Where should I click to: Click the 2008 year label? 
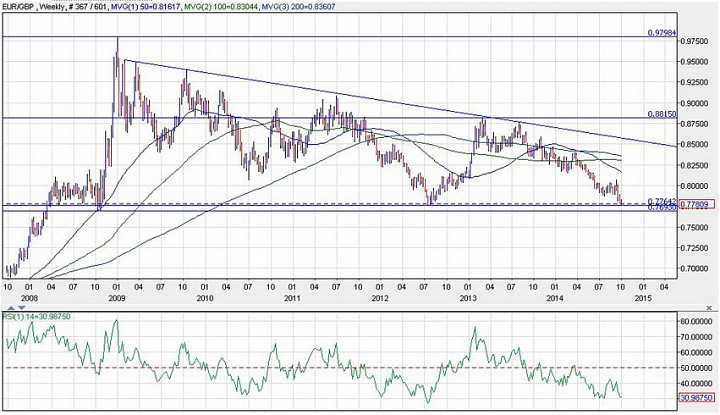click(29, 298)
